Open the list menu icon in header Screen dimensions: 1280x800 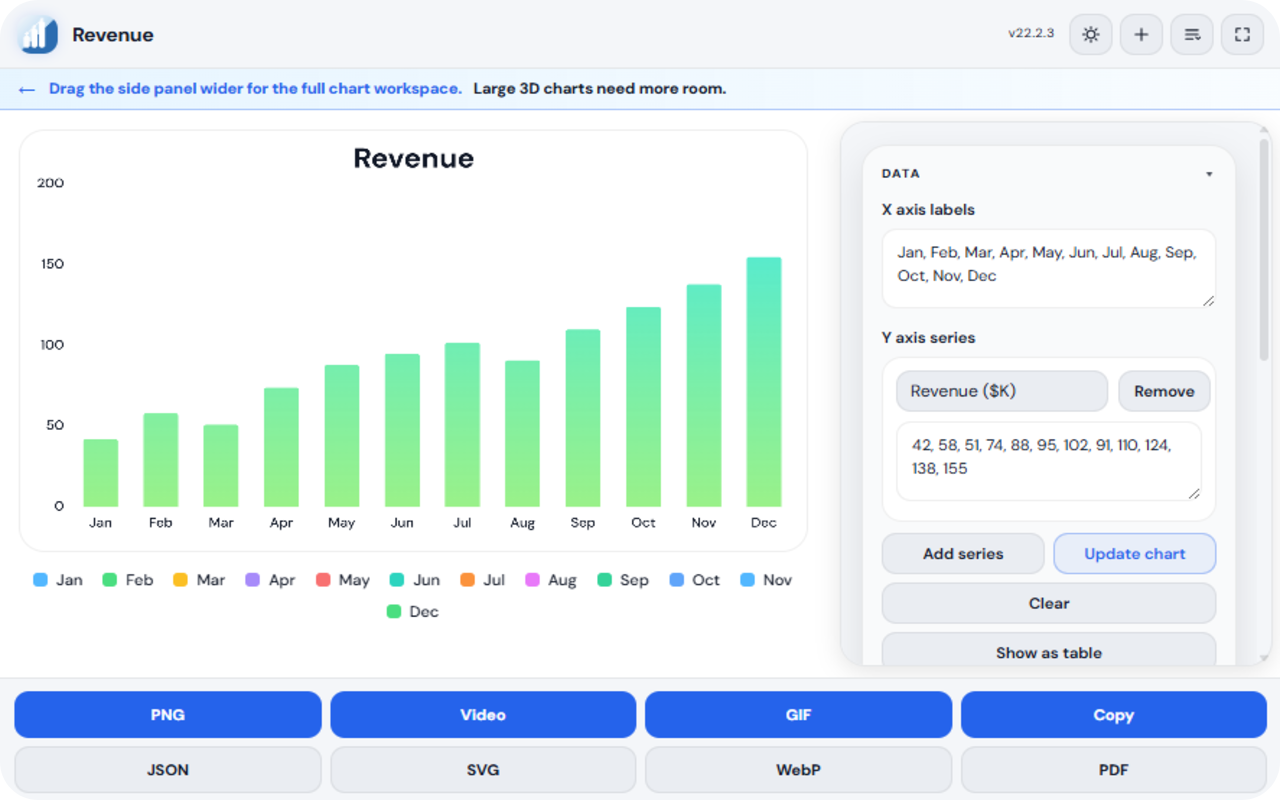pos(1192,35)
